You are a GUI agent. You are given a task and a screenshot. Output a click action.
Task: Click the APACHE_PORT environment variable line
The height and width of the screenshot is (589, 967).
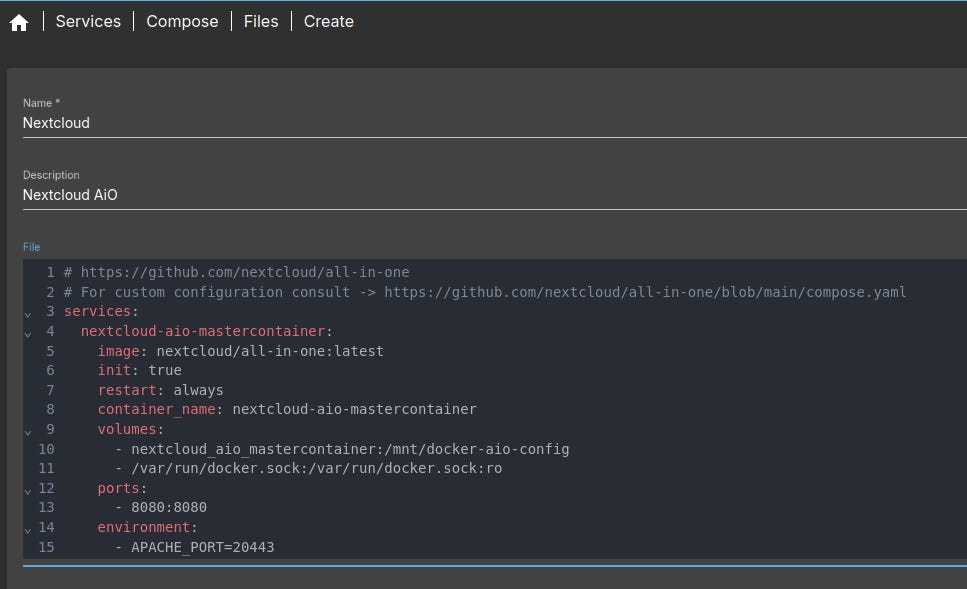pos(202,546)
